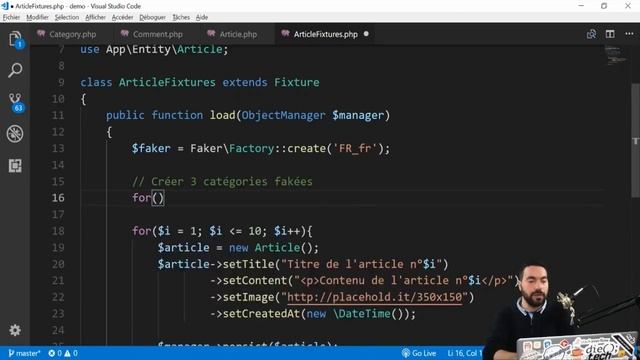
Task: Click line number 16 in the gutter
Action: click(x=58, y=198)
